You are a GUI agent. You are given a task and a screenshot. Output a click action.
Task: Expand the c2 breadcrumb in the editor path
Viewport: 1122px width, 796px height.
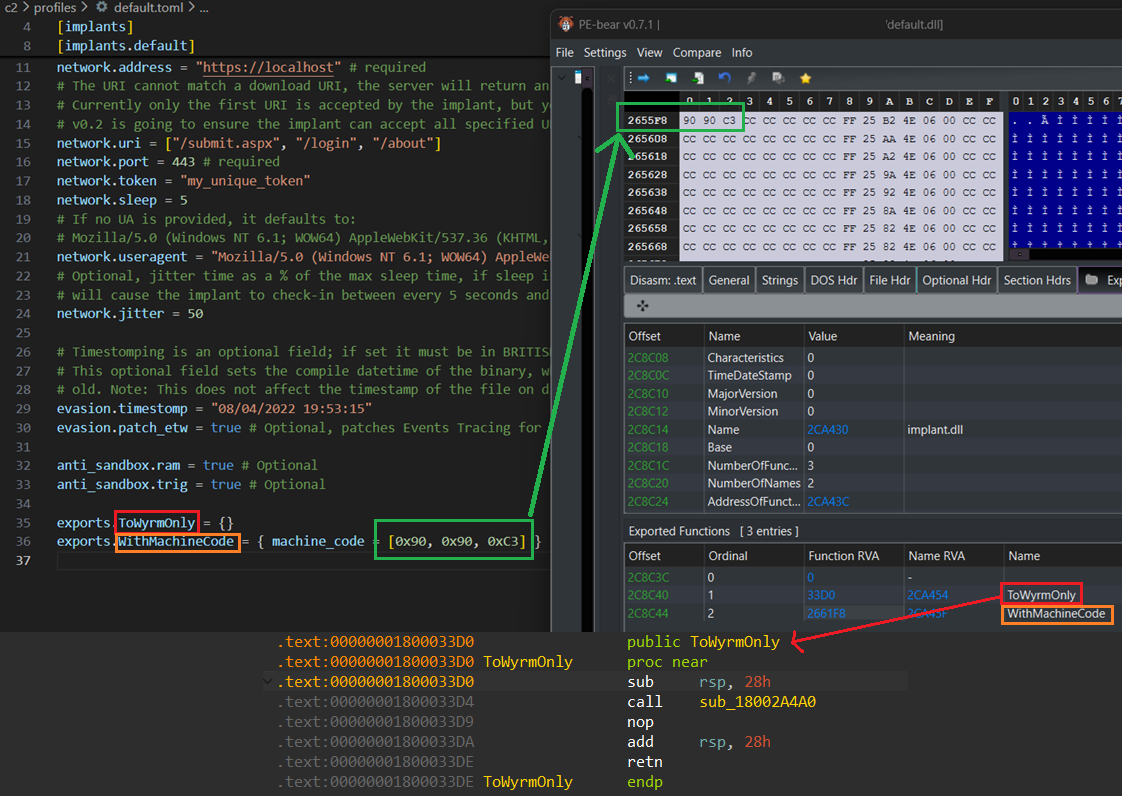(x=10, y=8)
